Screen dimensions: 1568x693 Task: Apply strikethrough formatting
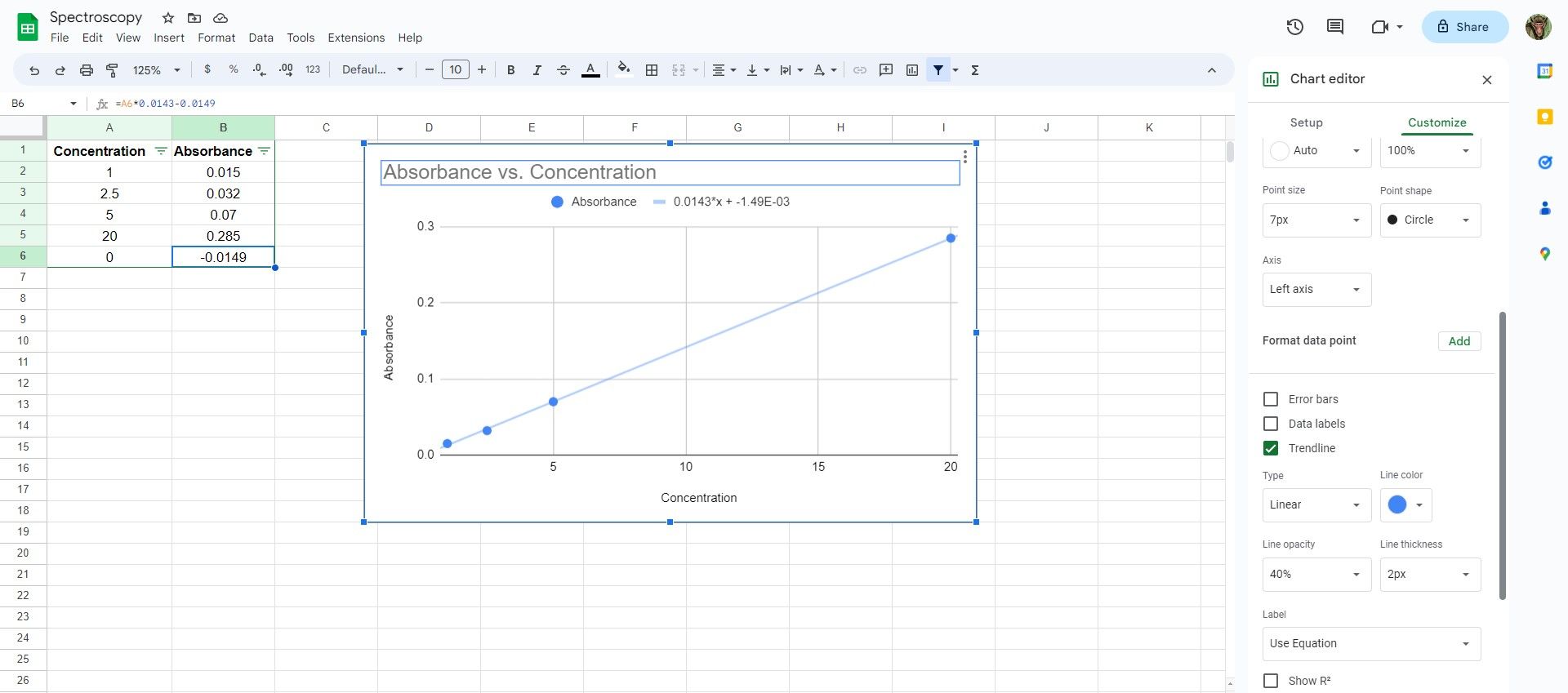click(x=563, y=70)
